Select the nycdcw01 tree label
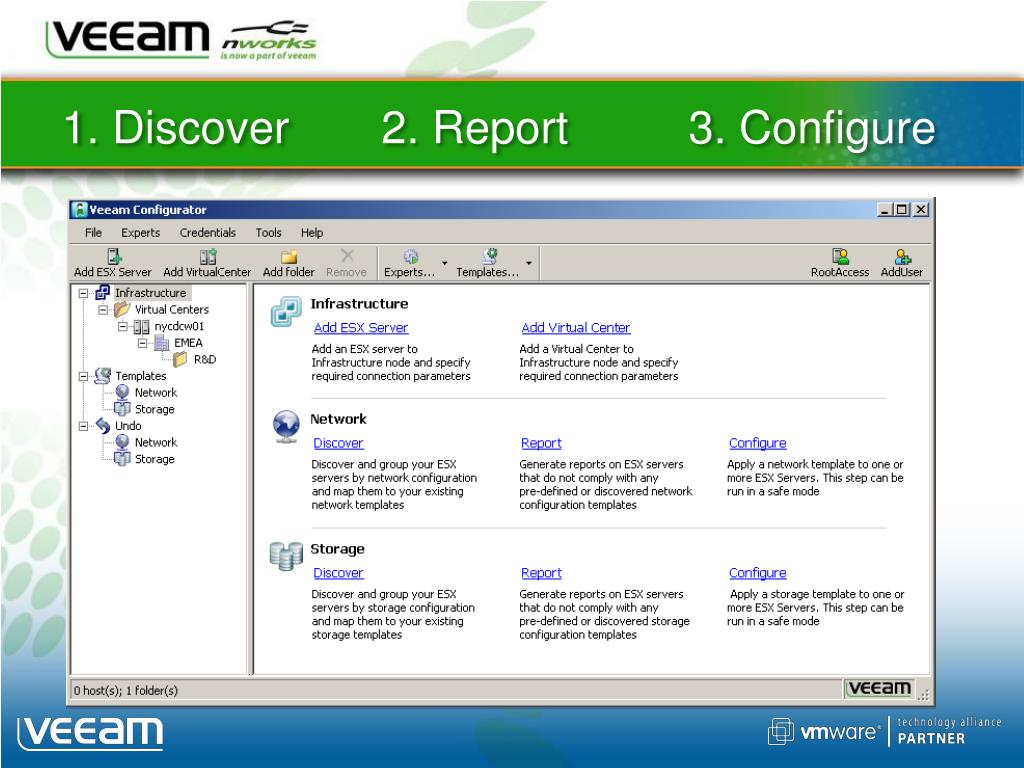Screen dimensions: 1024x768 pyautogui.click(x=179, y=326)
